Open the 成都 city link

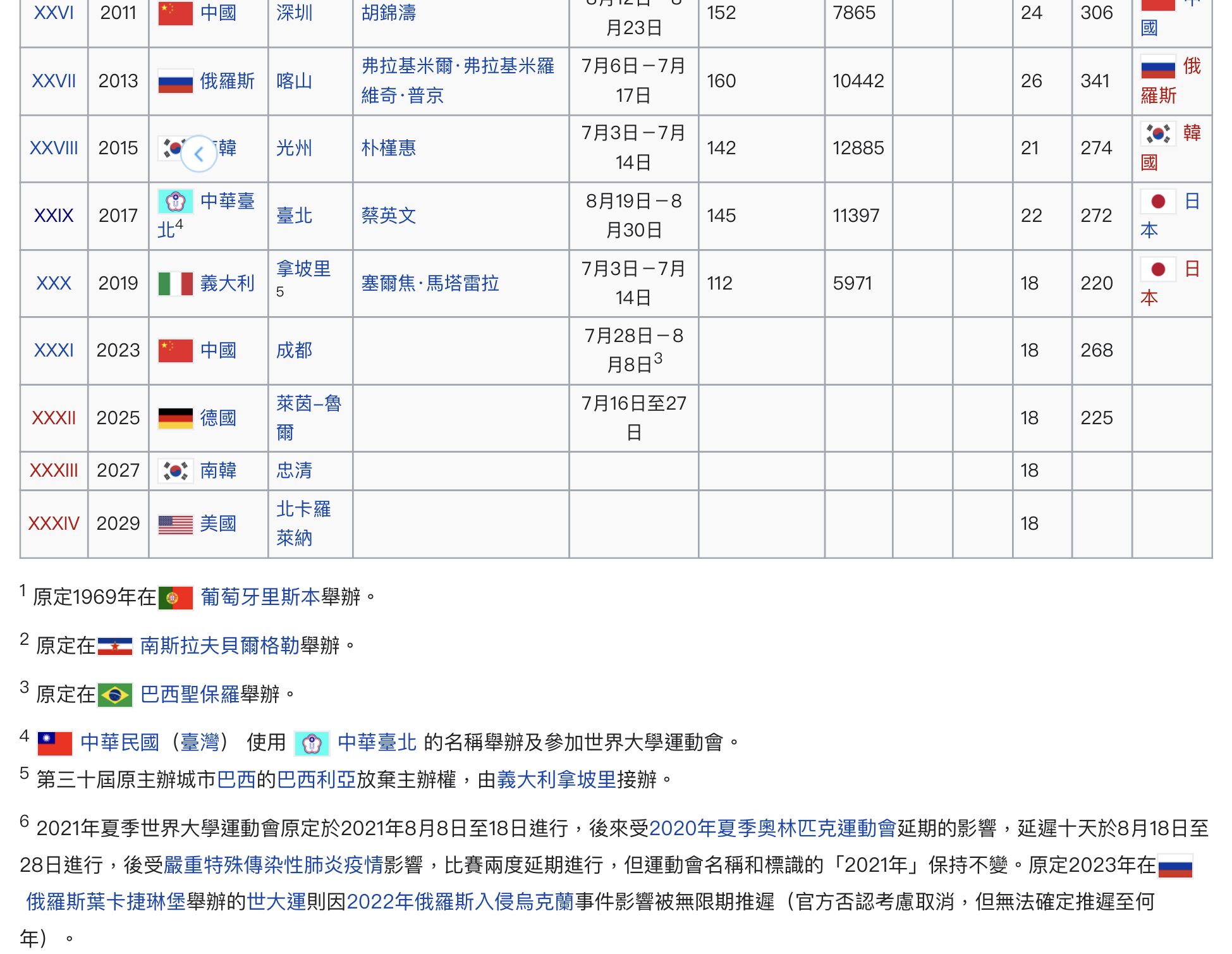(x=294, y=351)
